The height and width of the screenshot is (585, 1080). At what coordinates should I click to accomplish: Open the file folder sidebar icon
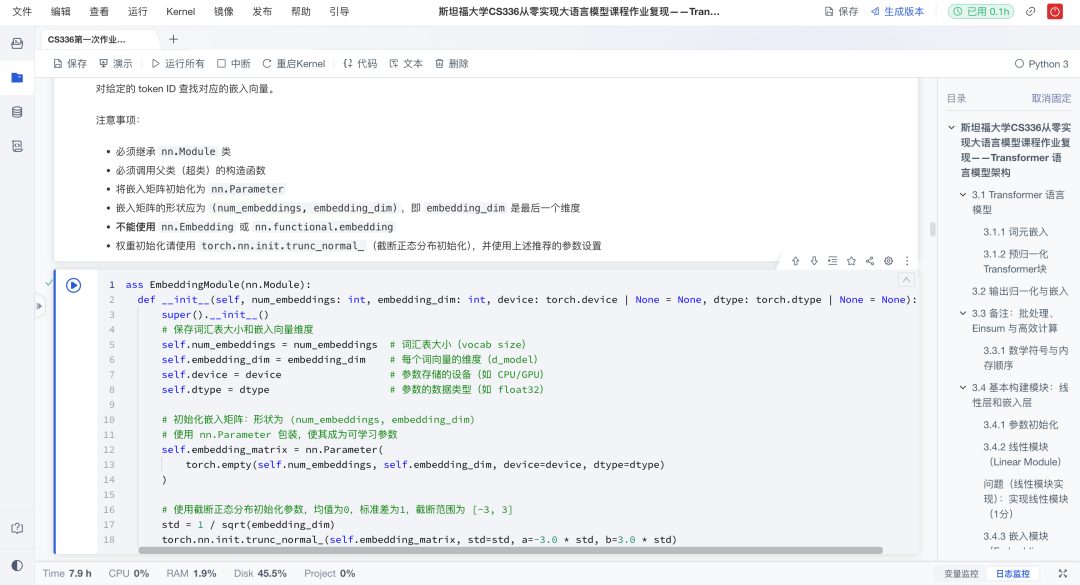(x=17, y=77)
